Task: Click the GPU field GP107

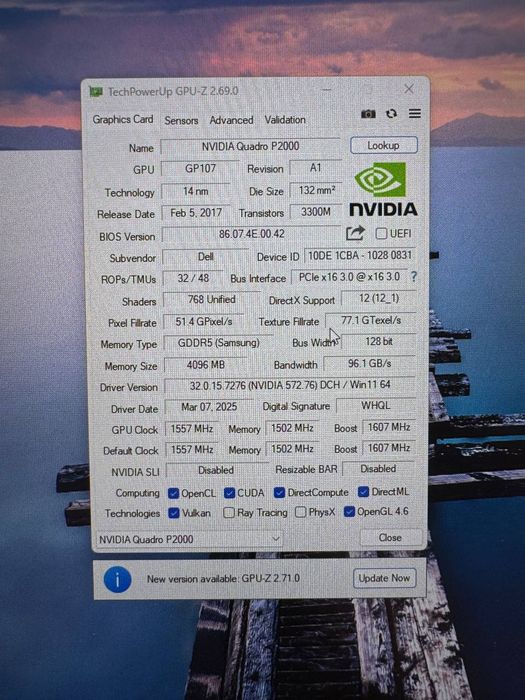Action: pyautogui.click(x=200, y=169)
